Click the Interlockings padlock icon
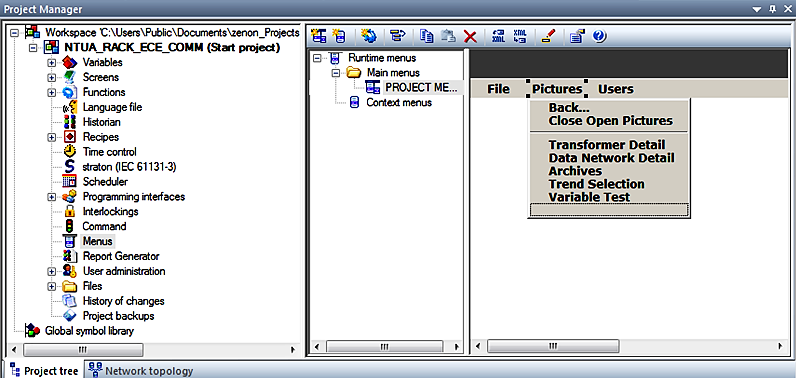Screen dimensions: 796x378 coord(70,212)
